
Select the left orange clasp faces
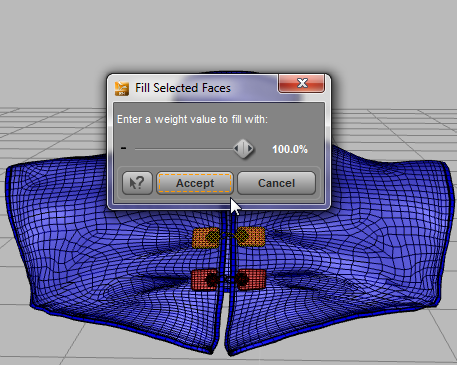pyautogui.click(x=205, y=238)
